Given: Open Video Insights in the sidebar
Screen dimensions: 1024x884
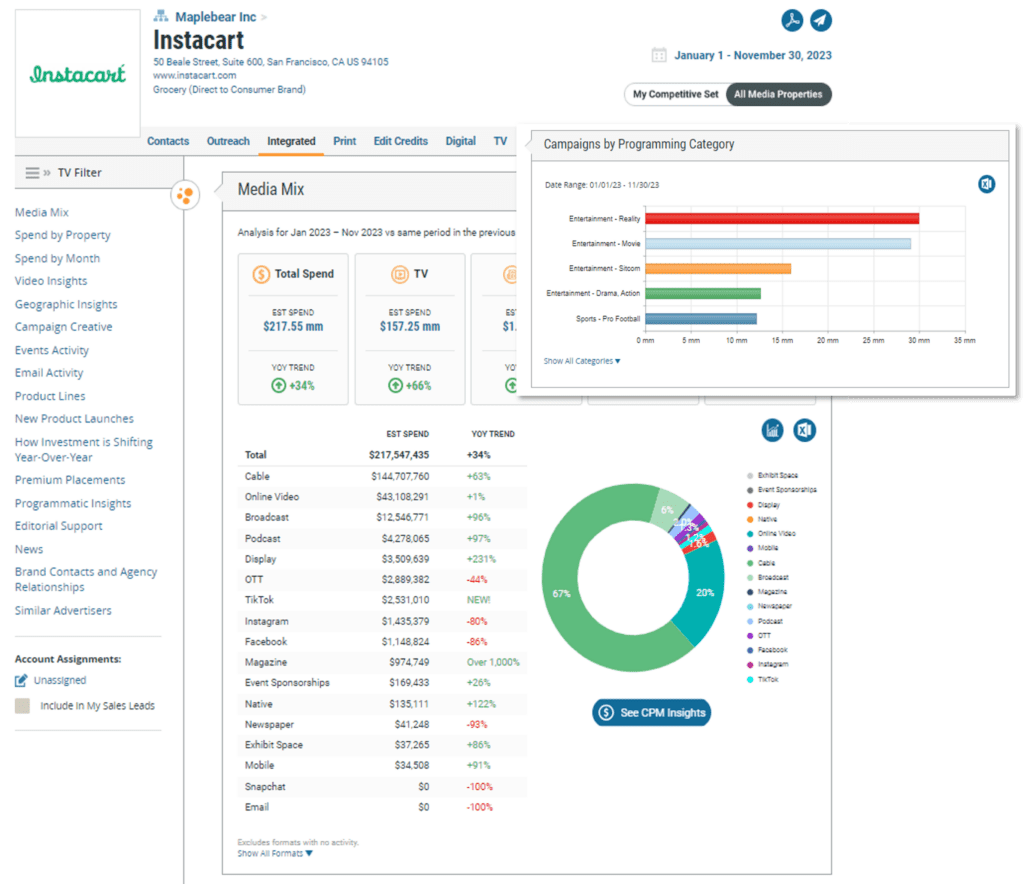Looking at the screenshot, I should point(51,281).
